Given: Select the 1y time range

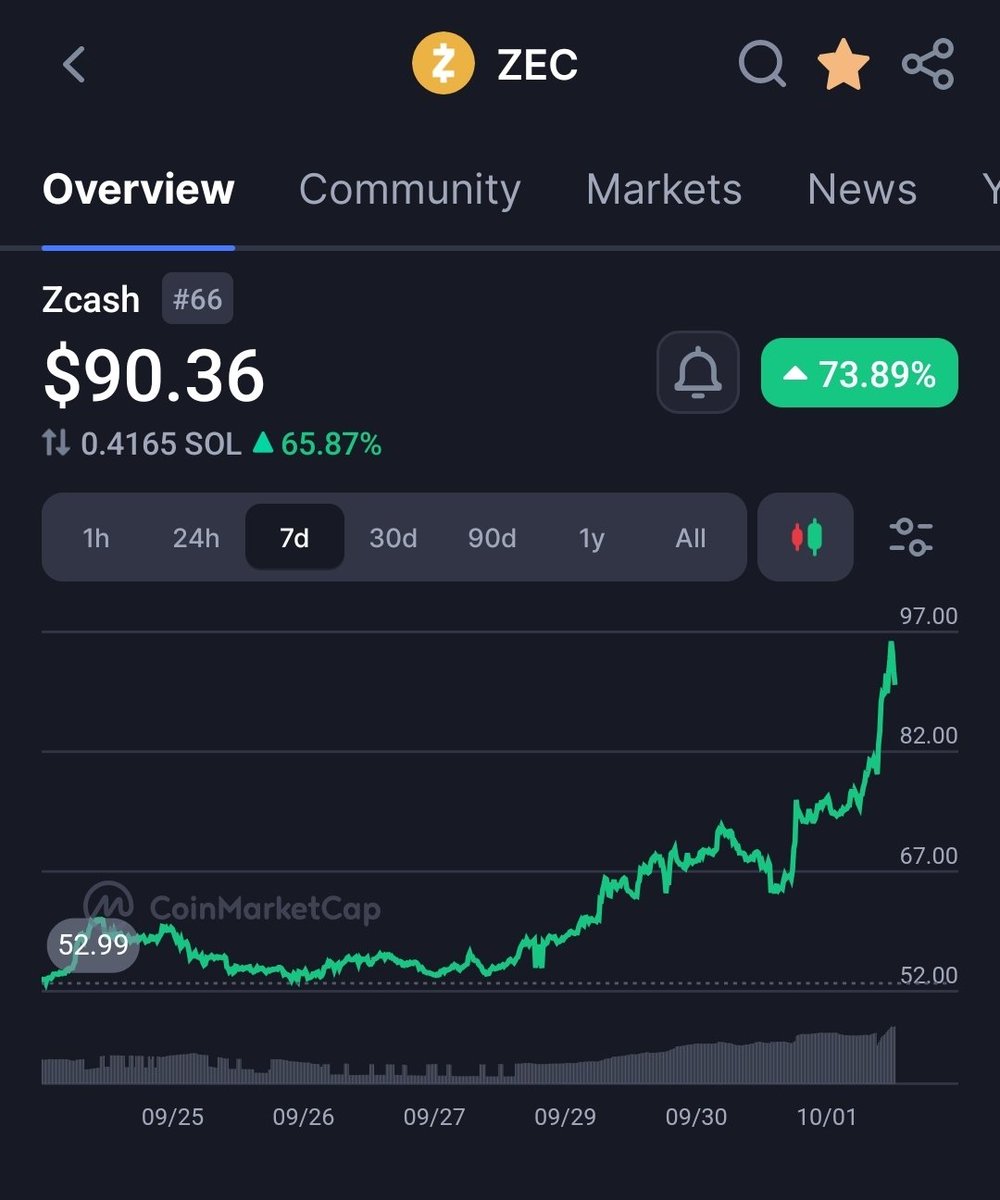Looking at the screenshot, I should click(592, 538).
